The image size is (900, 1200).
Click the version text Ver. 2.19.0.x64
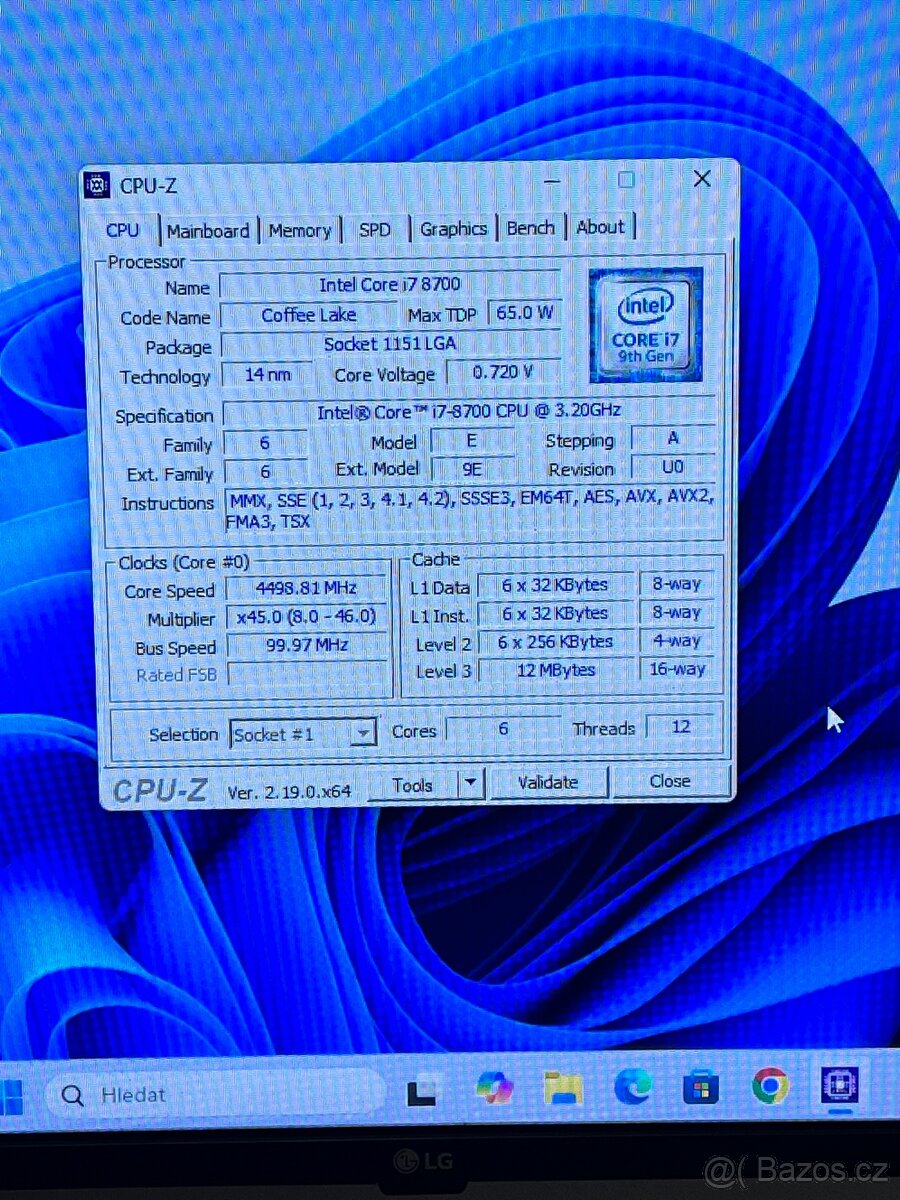point(290,791)
